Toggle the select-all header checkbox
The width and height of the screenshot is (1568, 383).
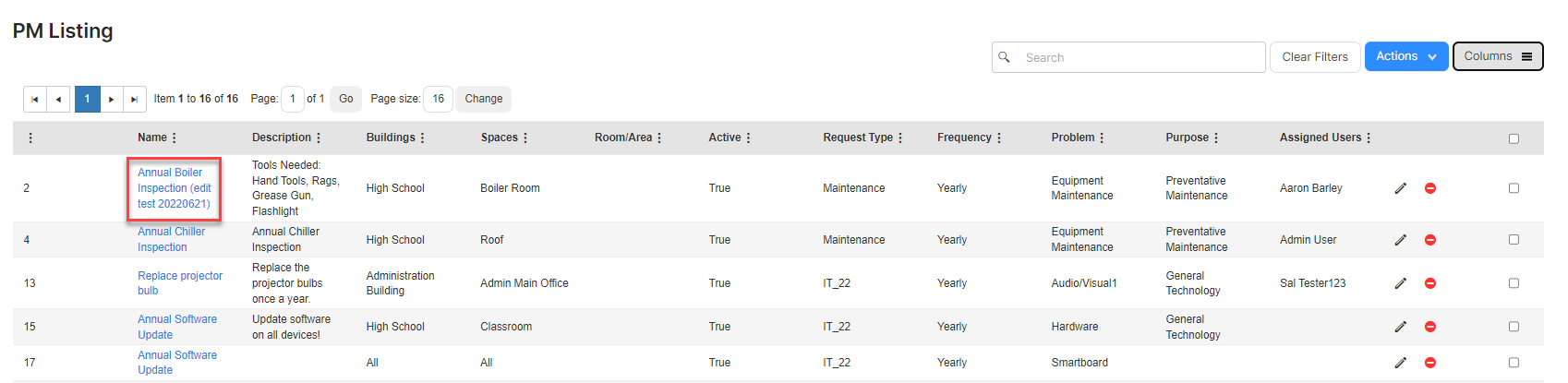(x=1514, y=138)
